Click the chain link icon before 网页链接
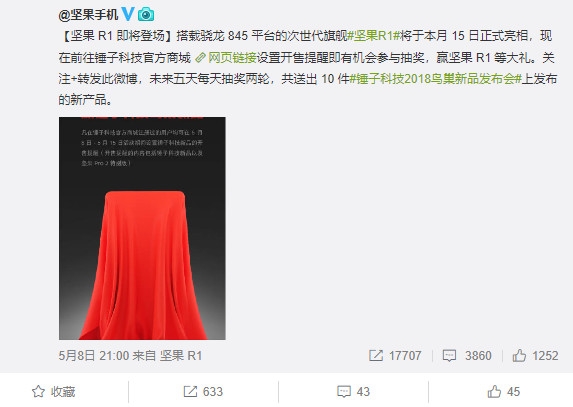The width and height of the screenshot is (573, 407). [x=200, y=57]
